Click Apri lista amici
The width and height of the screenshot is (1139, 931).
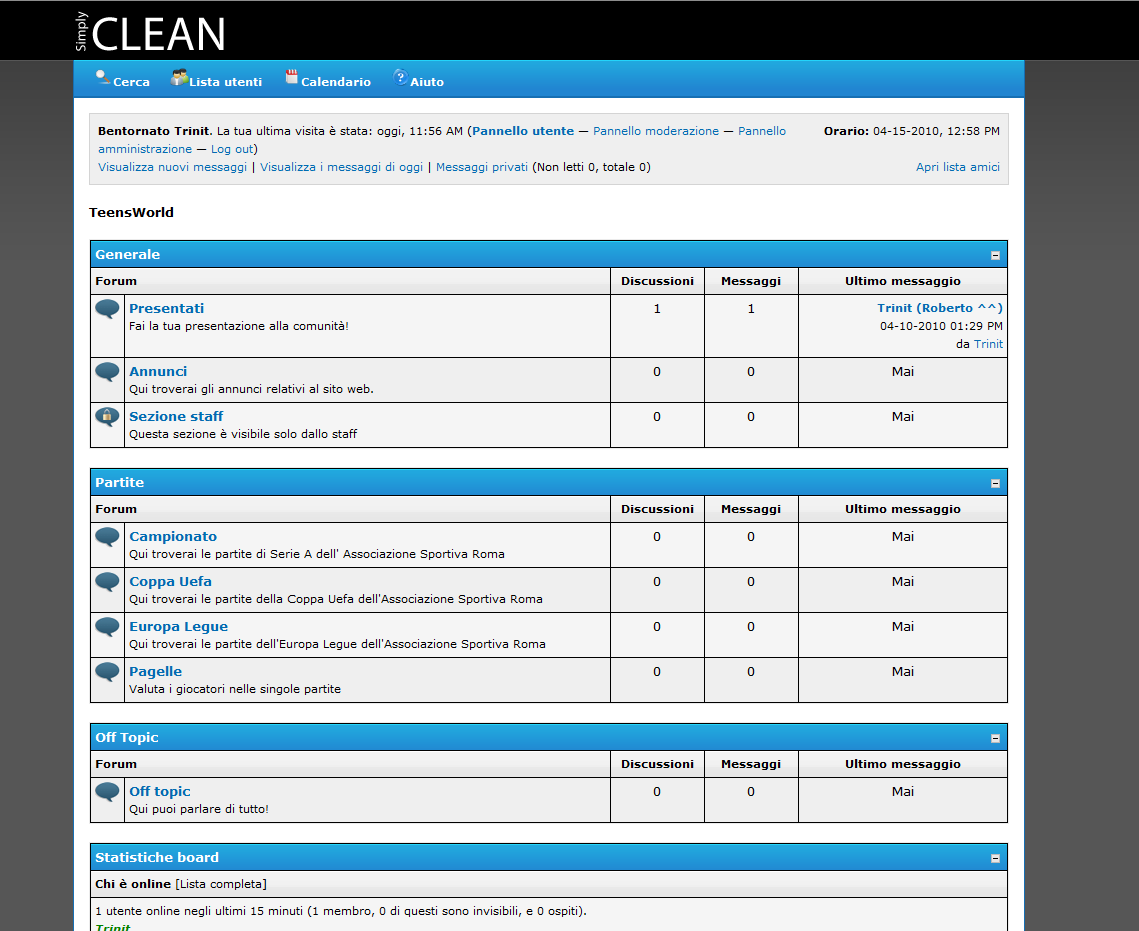pos(957,167)
